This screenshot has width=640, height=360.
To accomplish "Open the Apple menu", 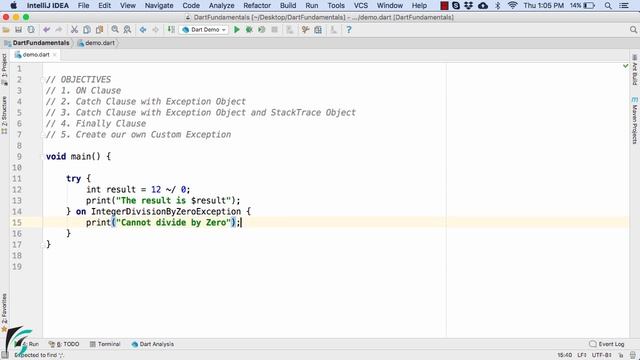I will (13, 5).
